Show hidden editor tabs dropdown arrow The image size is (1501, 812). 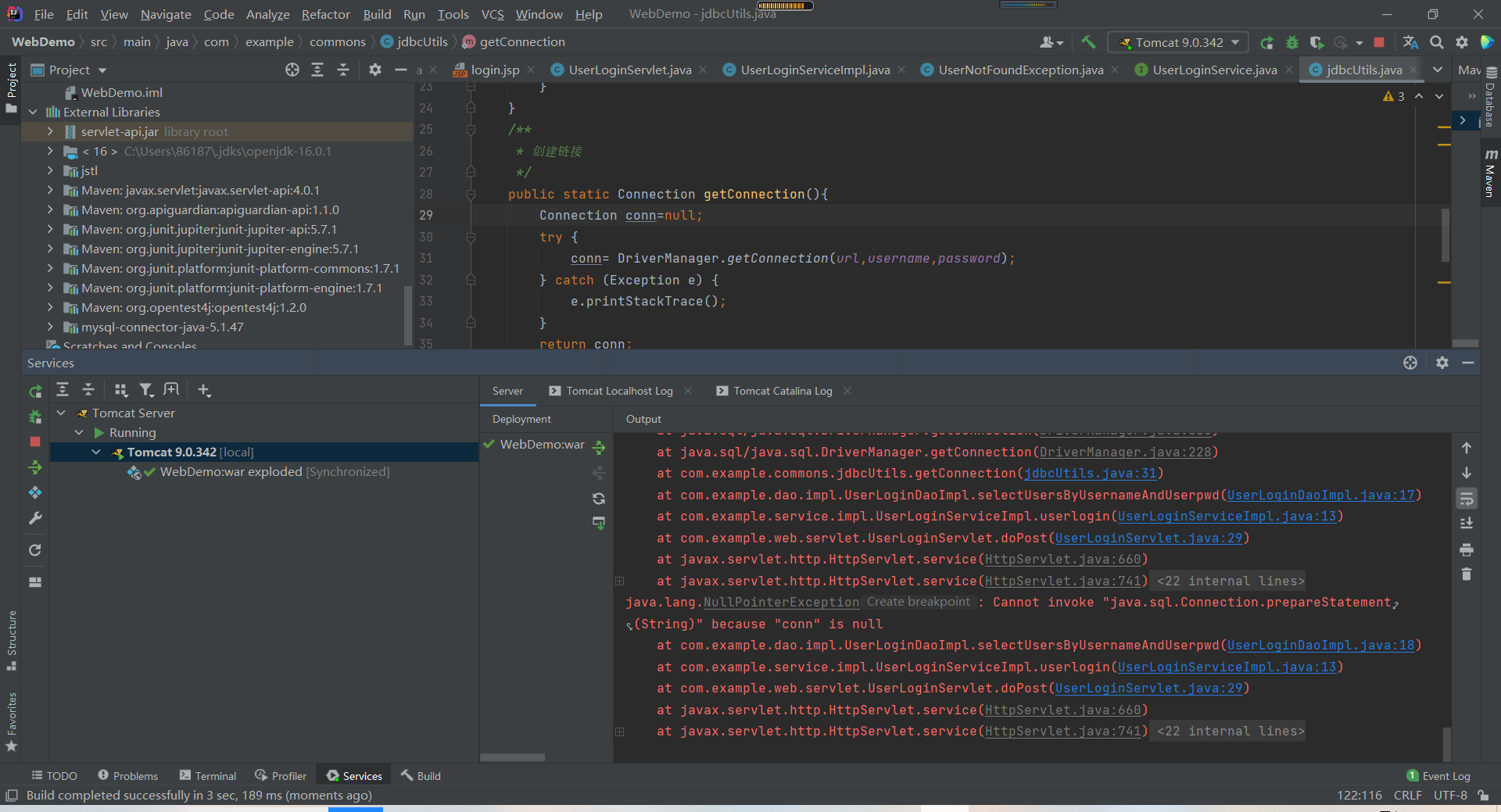(x=1438, y=70)
